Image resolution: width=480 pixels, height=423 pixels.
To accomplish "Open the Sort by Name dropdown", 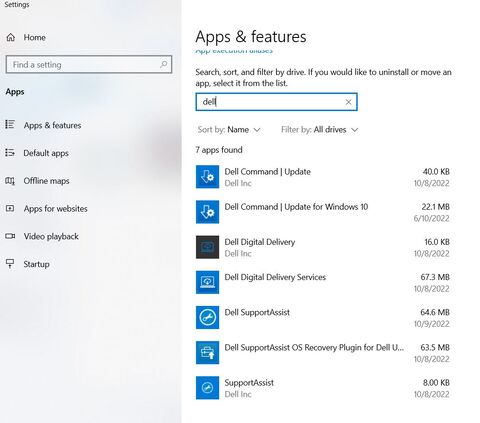I will [x=229, y=130].
